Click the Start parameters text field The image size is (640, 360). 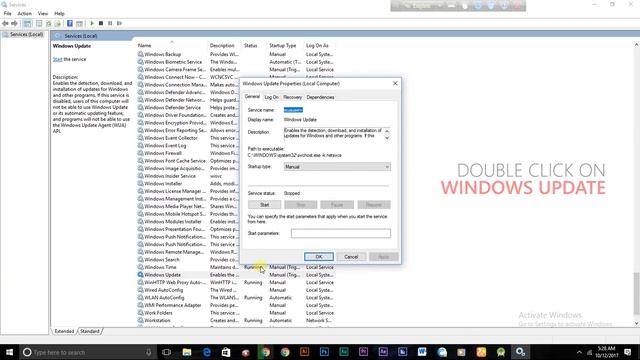tap(341, 233)
